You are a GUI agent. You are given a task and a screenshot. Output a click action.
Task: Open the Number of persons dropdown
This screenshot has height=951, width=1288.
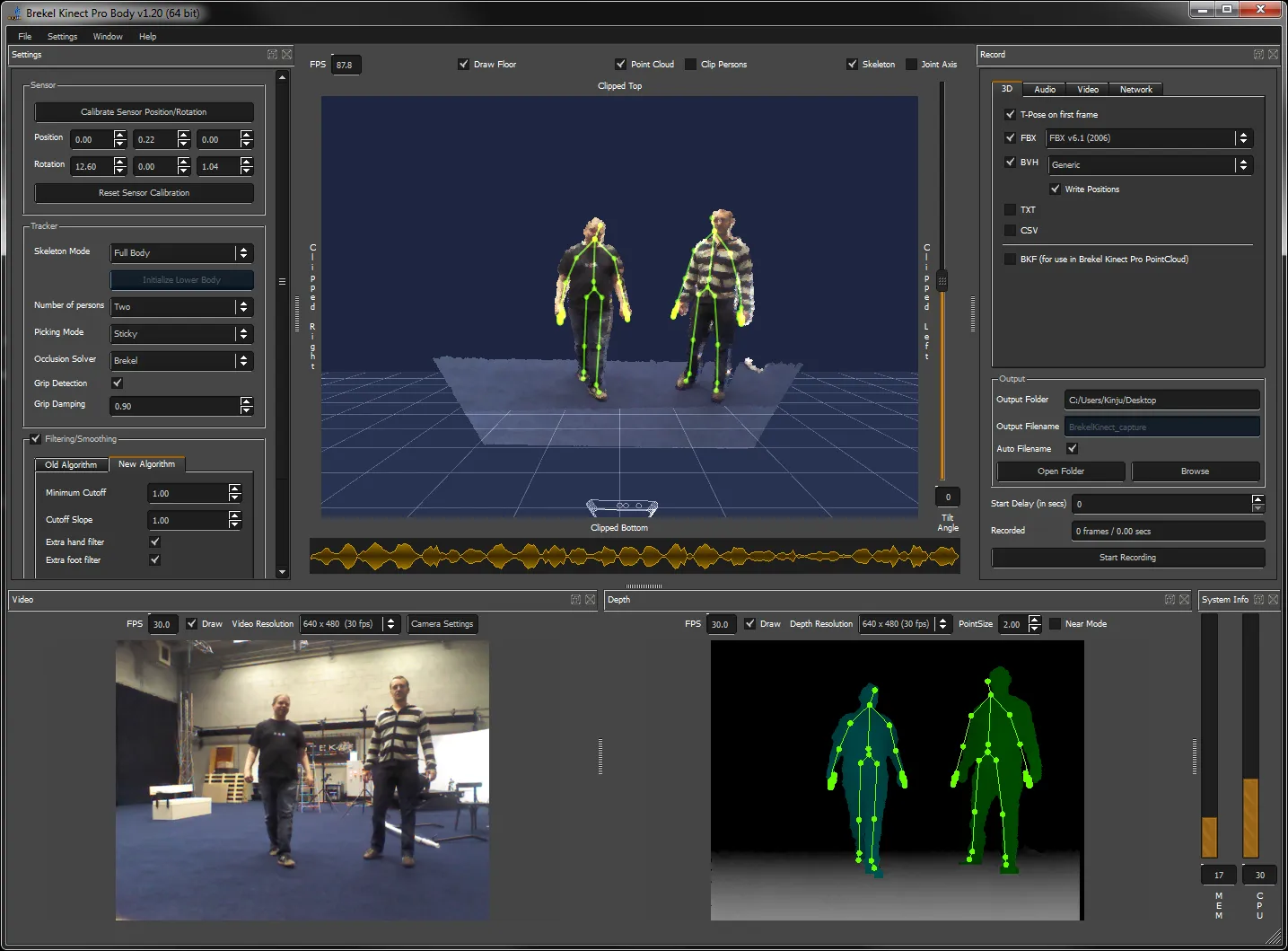tap(182, 307)
